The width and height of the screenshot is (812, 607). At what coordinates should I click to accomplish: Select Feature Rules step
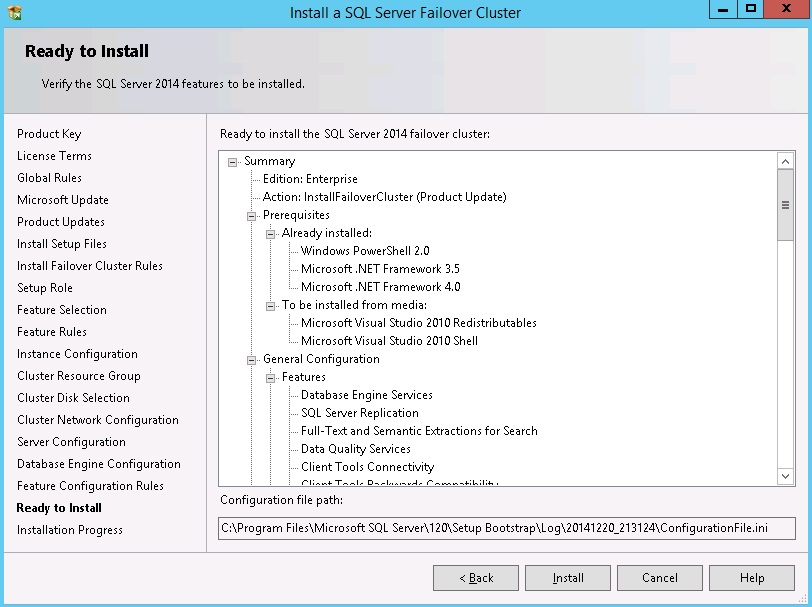[x=52, y=332]
